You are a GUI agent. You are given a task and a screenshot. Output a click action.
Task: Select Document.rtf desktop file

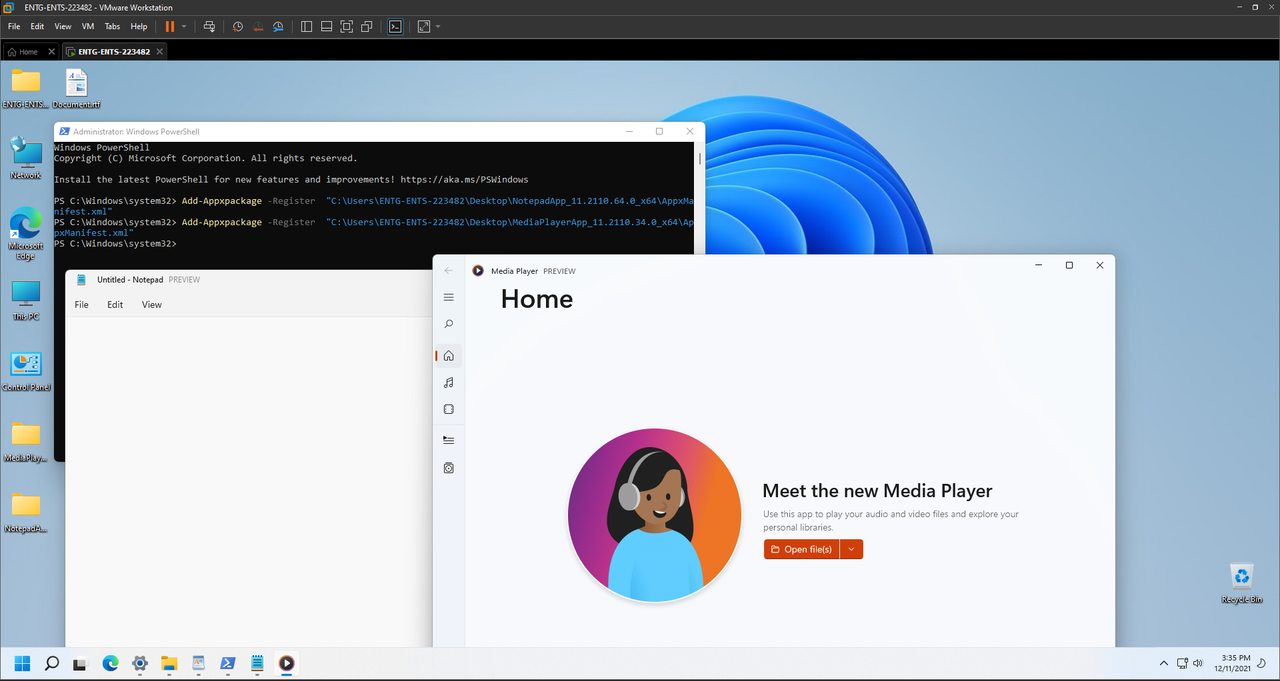pos(77,88)
